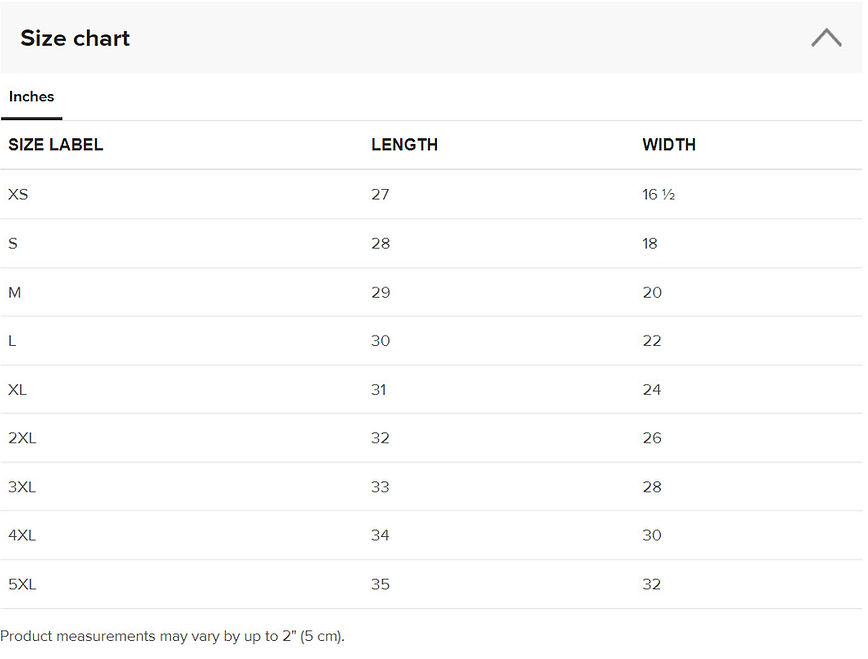Click the product measurements disclaimer text
This screenshot has height=659, width=868.
click(x=172, y=636)
